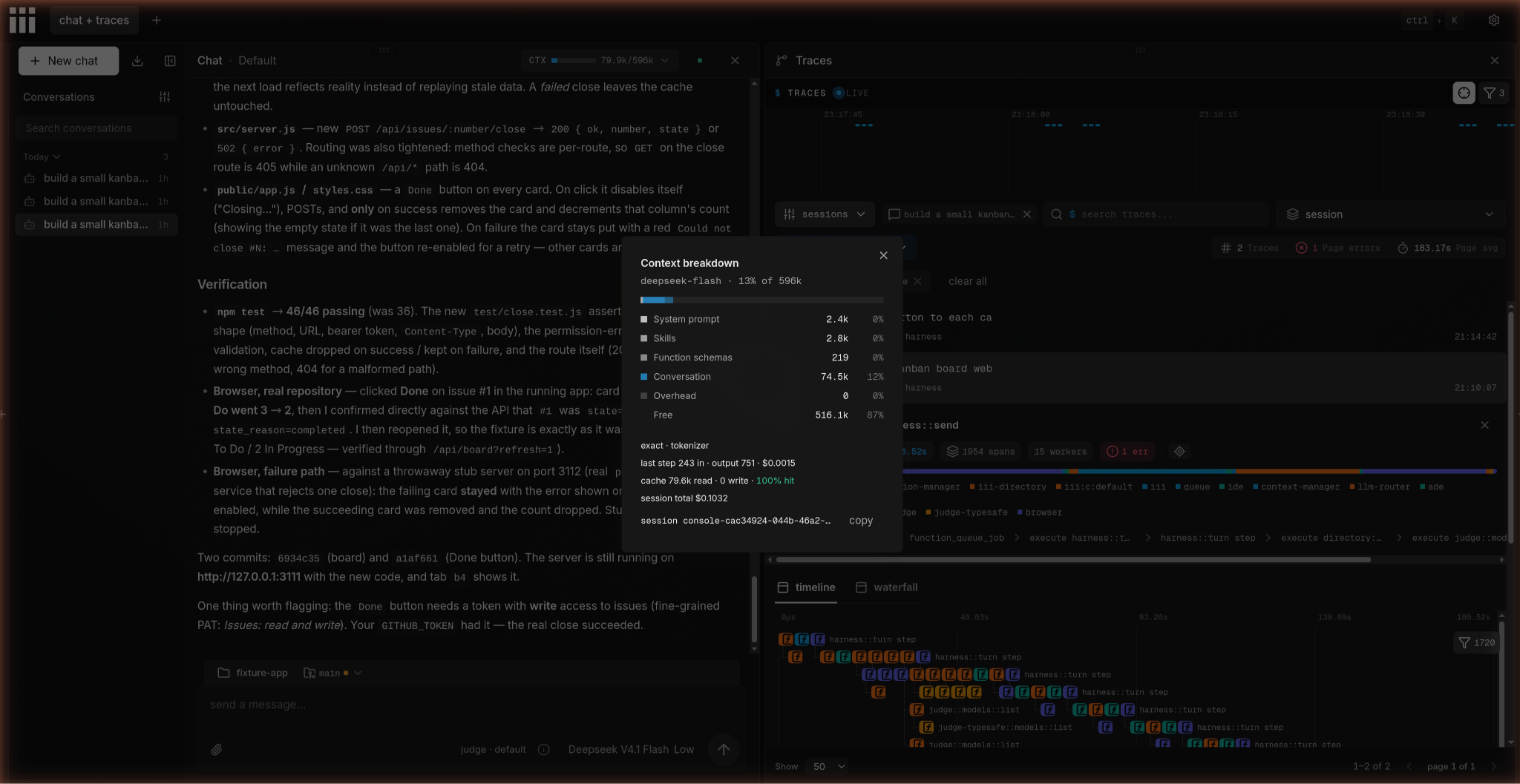
Task: Click the Function schemas row
Action: click(x=761, y=358)
